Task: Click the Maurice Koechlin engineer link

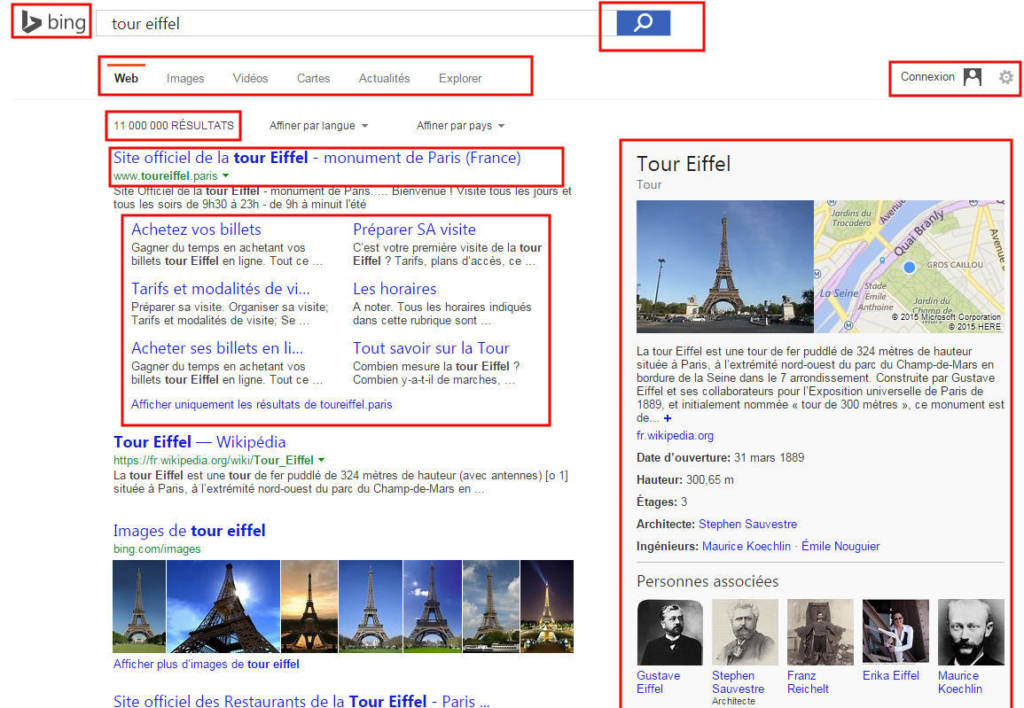Action: [746, 546]
